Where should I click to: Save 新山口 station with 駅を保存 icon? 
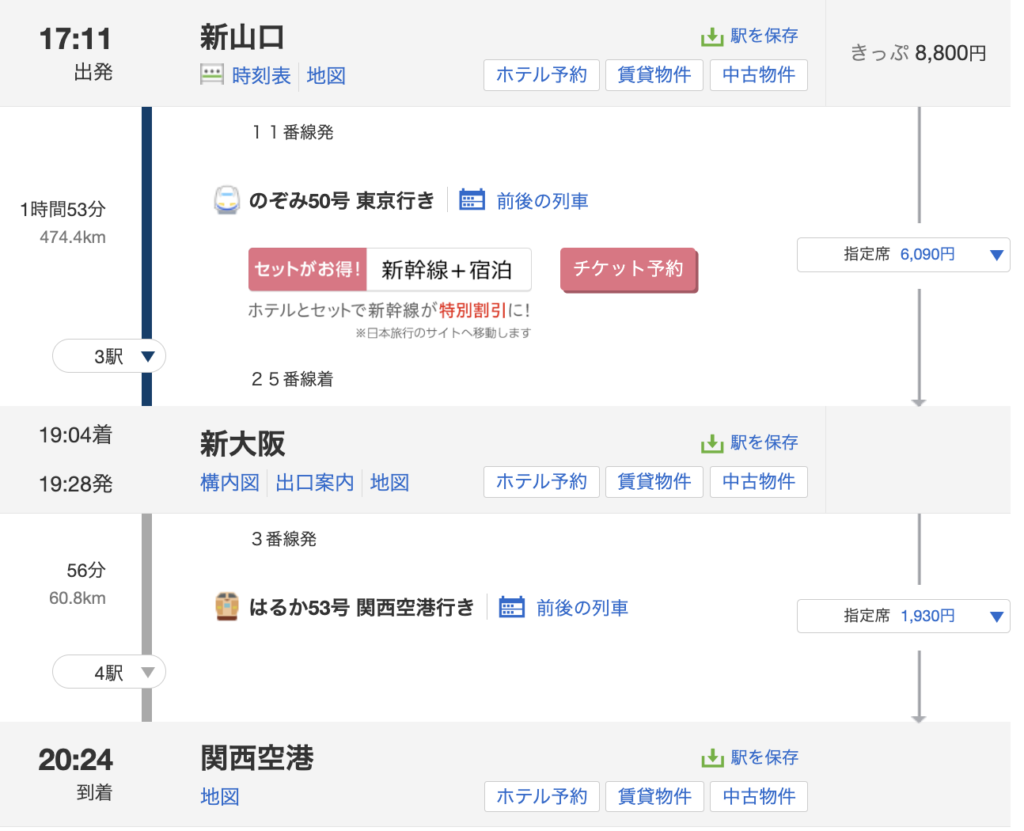click(x=711, y=37)
